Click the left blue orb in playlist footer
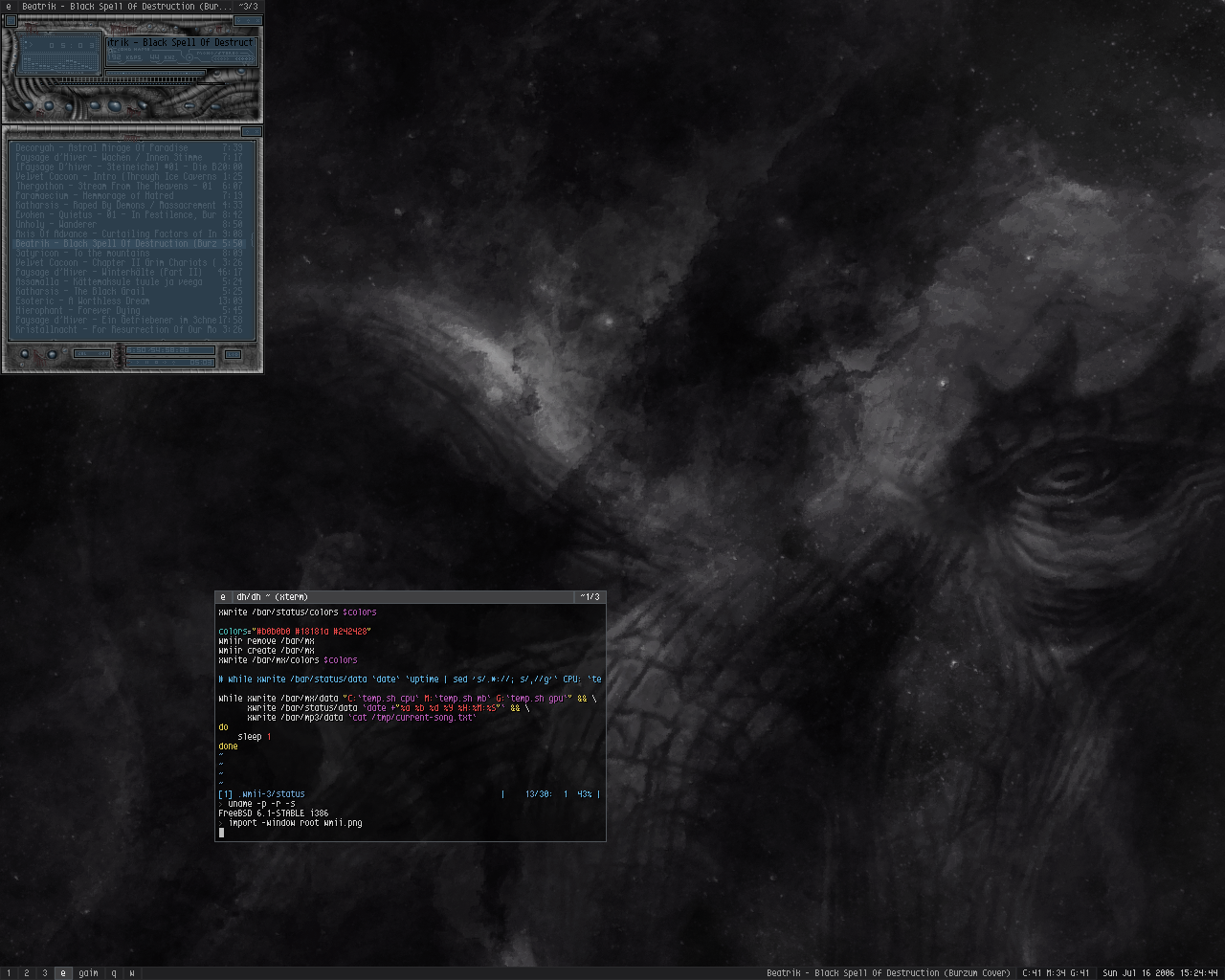 pyautogui.click(x=25, y=354)
